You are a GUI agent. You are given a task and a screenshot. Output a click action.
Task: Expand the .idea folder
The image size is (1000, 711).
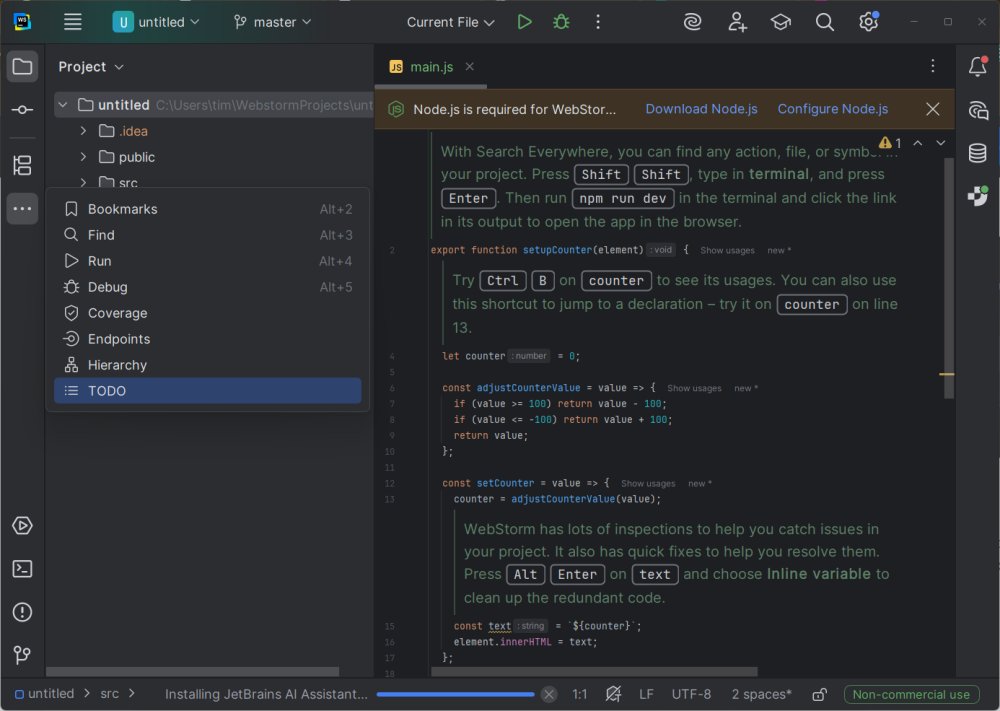click(84, 131)
